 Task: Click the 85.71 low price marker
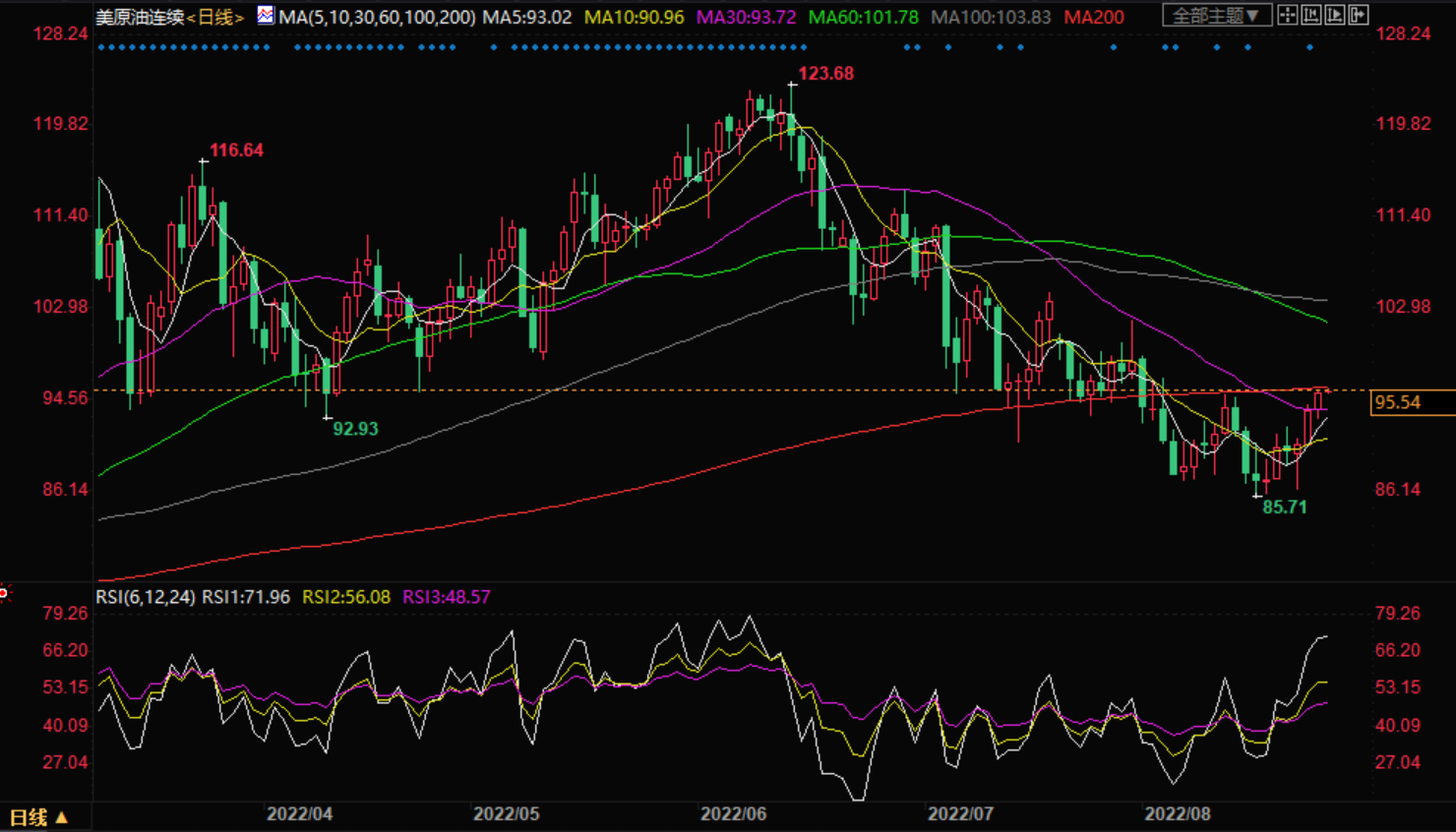(x=1285, y=507)
